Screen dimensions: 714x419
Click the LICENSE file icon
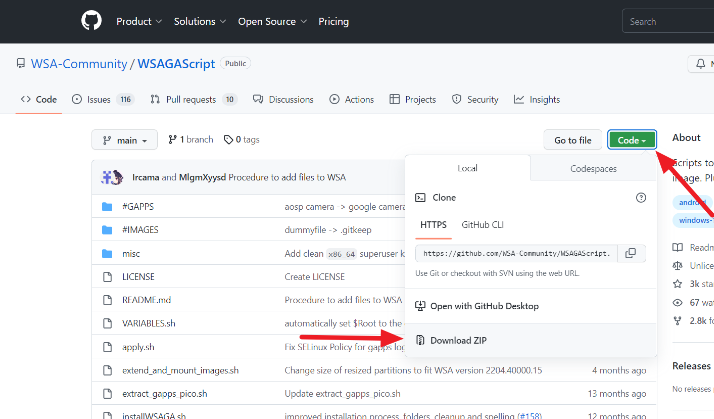(x=107, y=277)
